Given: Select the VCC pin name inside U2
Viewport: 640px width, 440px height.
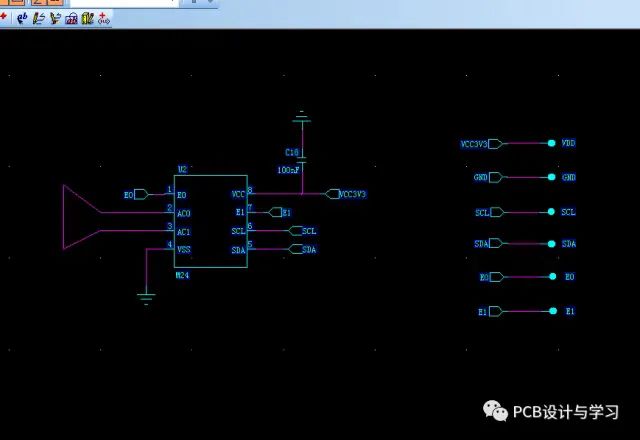Looking at the screenshot, I should tap(238, 194).
